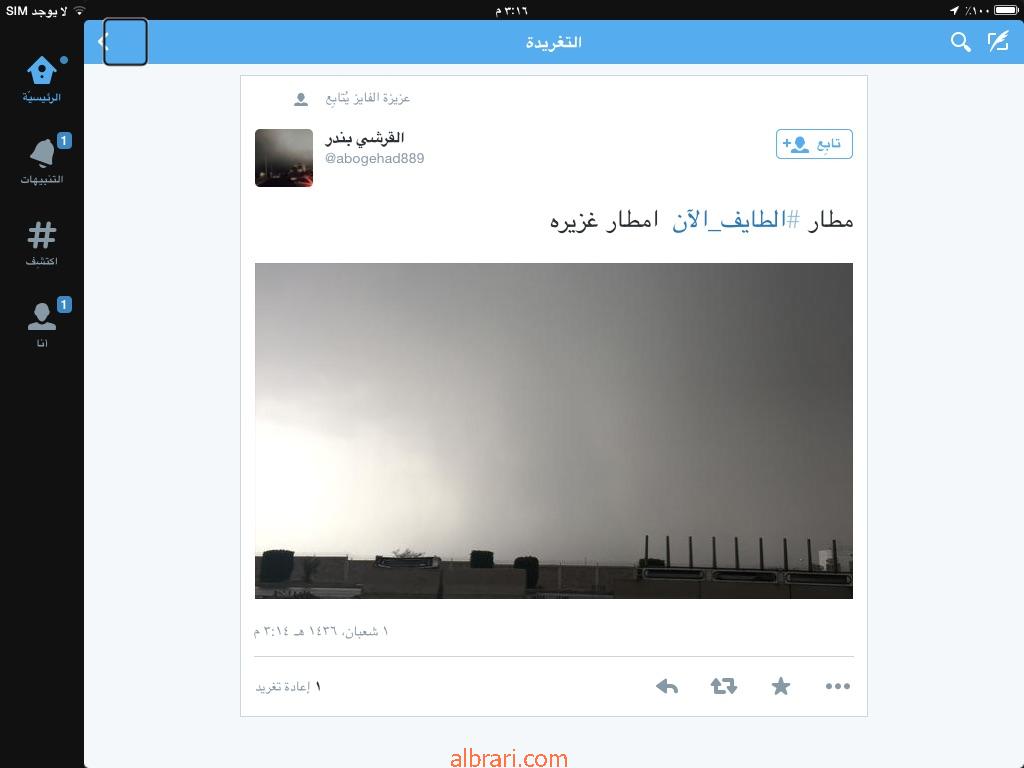Go back using the header arrow
1024x768 pixels.
[103, 42]
